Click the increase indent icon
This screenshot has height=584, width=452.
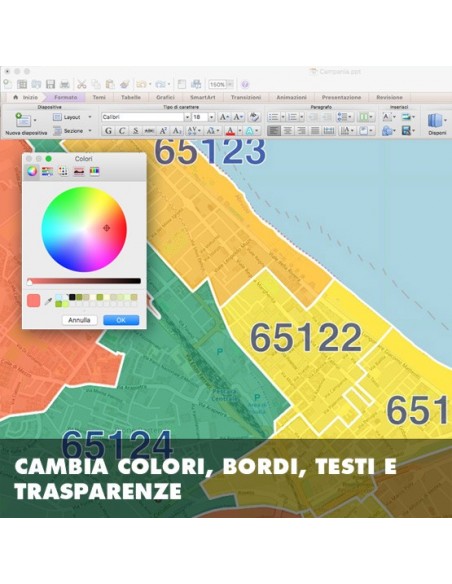[327, 117]
